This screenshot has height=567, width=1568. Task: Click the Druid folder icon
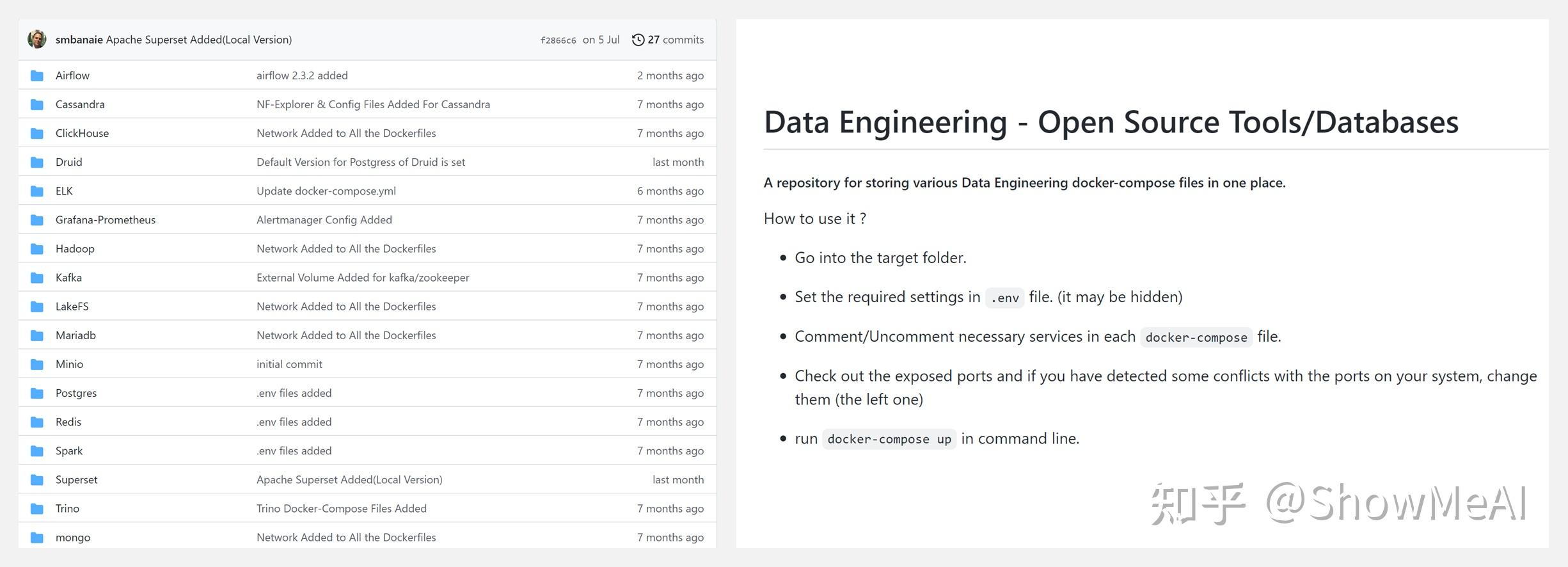click(x=37, y=162)
